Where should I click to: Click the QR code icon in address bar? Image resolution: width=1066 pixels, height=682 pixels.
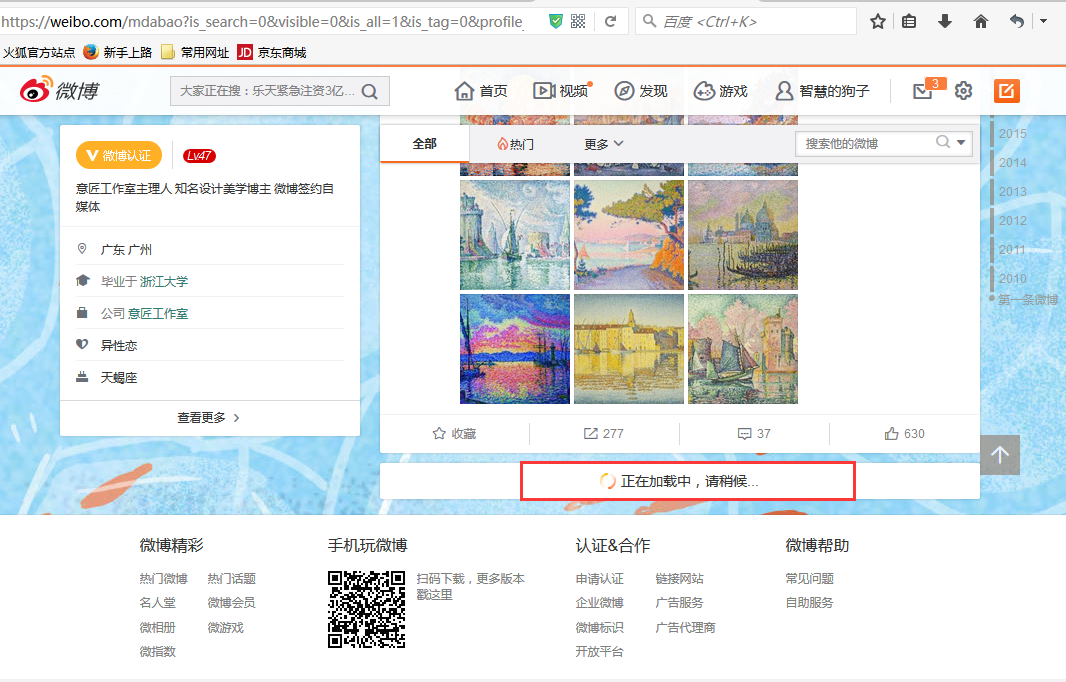click(578, 22)
